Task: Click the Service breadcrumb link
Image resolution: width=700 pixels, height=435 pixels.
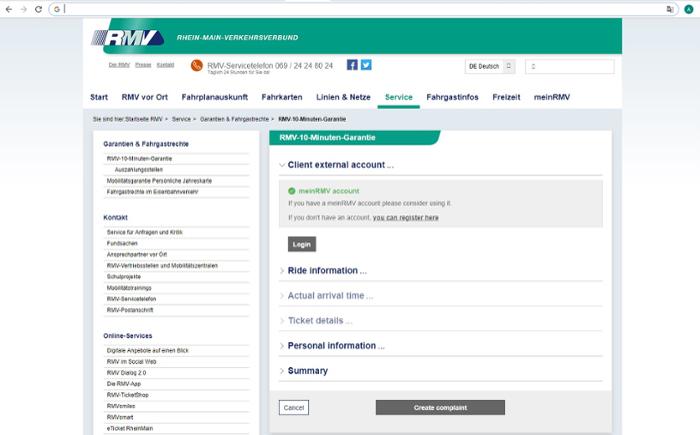Action: click(181, 119)
